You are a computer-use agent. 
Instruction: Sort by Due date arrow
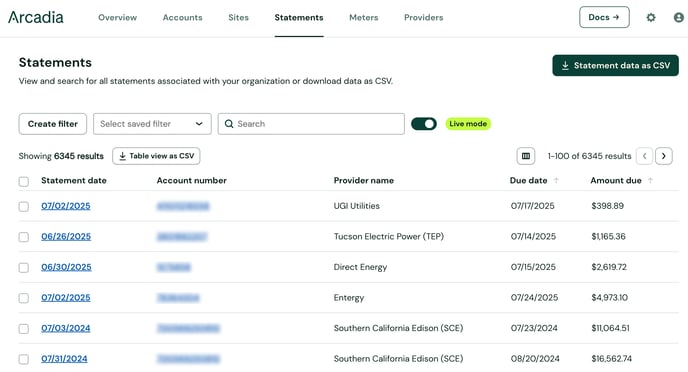556,180
